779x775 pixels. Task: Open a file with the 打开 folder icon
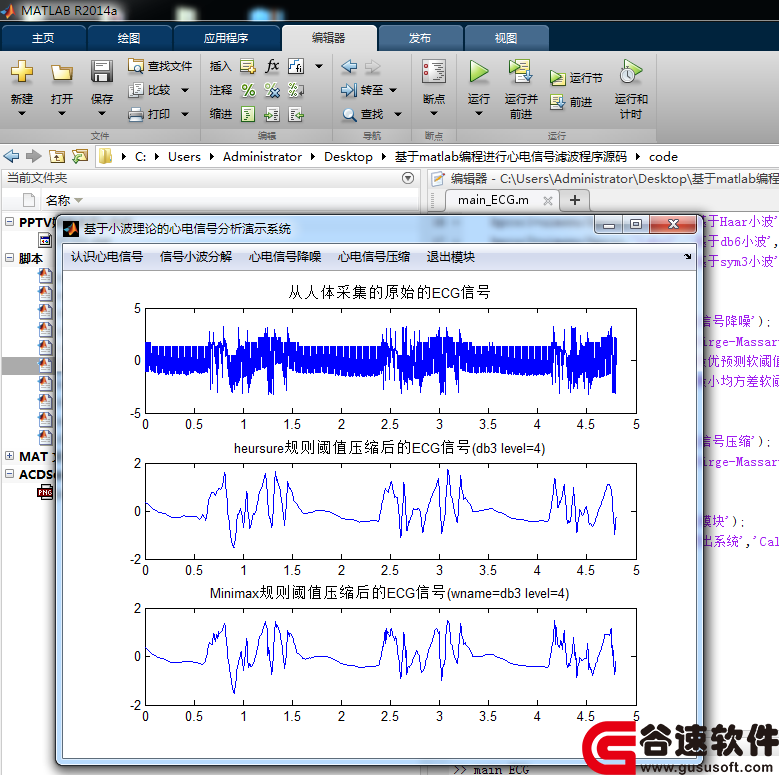tap(62, 73)
